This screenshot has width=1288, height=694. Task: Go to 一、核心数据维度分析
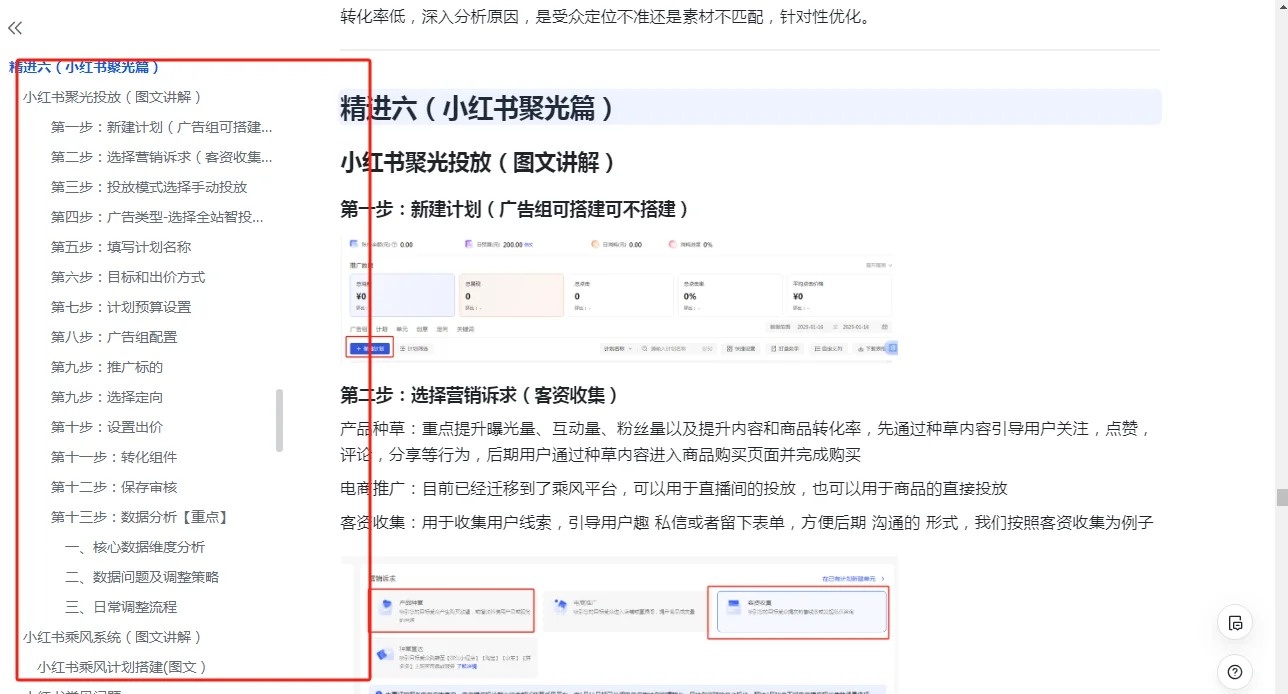coord(135,547)
